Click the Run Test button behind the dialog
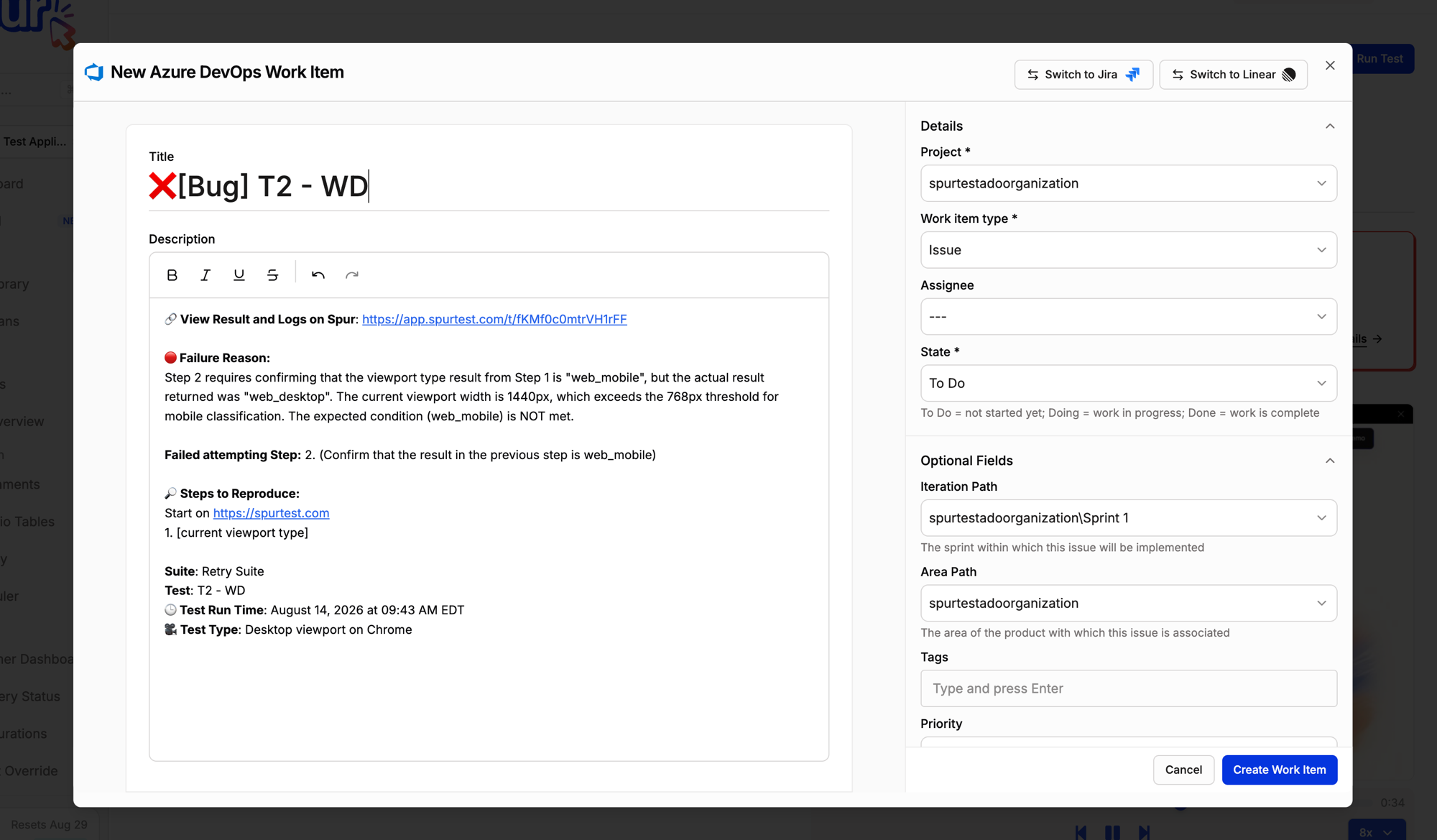 click(x=1382, y=59)
